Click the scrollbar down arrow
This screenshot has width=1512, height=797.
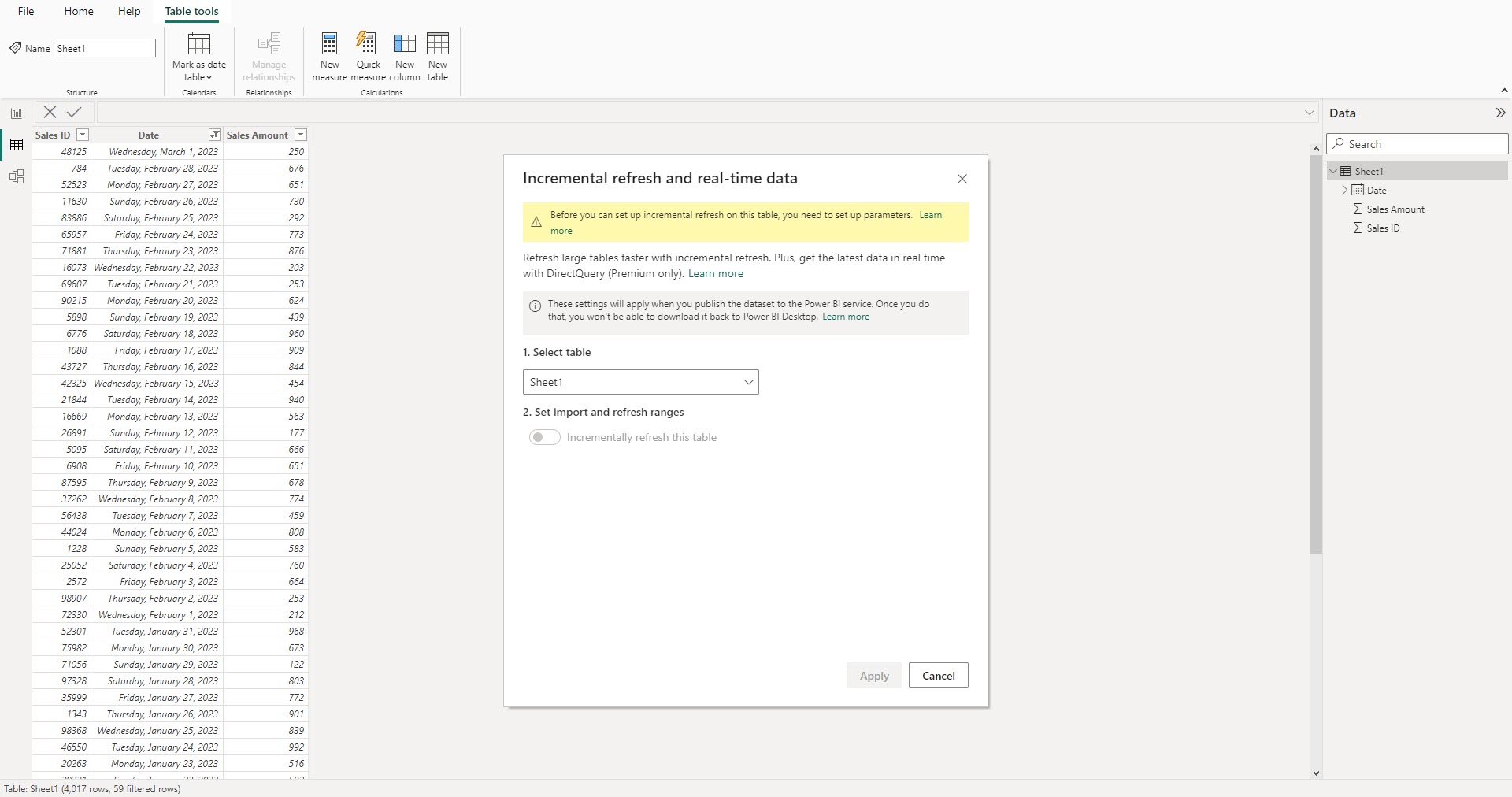[x=1316, y=773]
